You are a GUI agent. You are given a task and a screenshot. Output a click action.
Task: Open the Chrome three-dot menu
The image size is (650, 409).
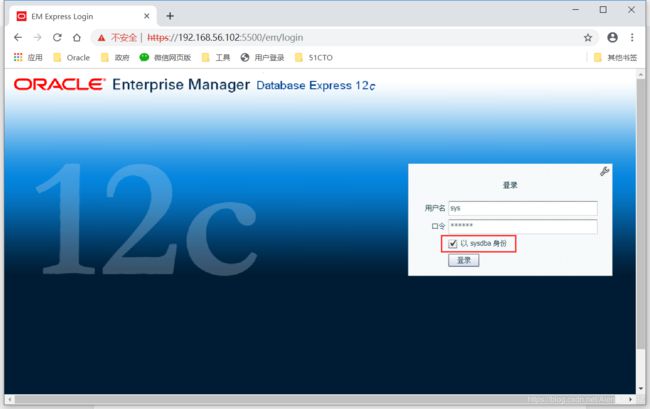(632, 37)
